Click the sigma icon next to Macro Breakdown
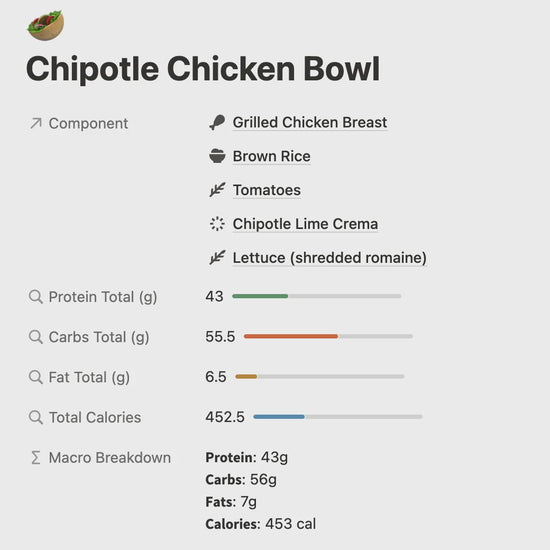Image resolution: width=550 pixels, height=550 pixels. coord(36,458)
